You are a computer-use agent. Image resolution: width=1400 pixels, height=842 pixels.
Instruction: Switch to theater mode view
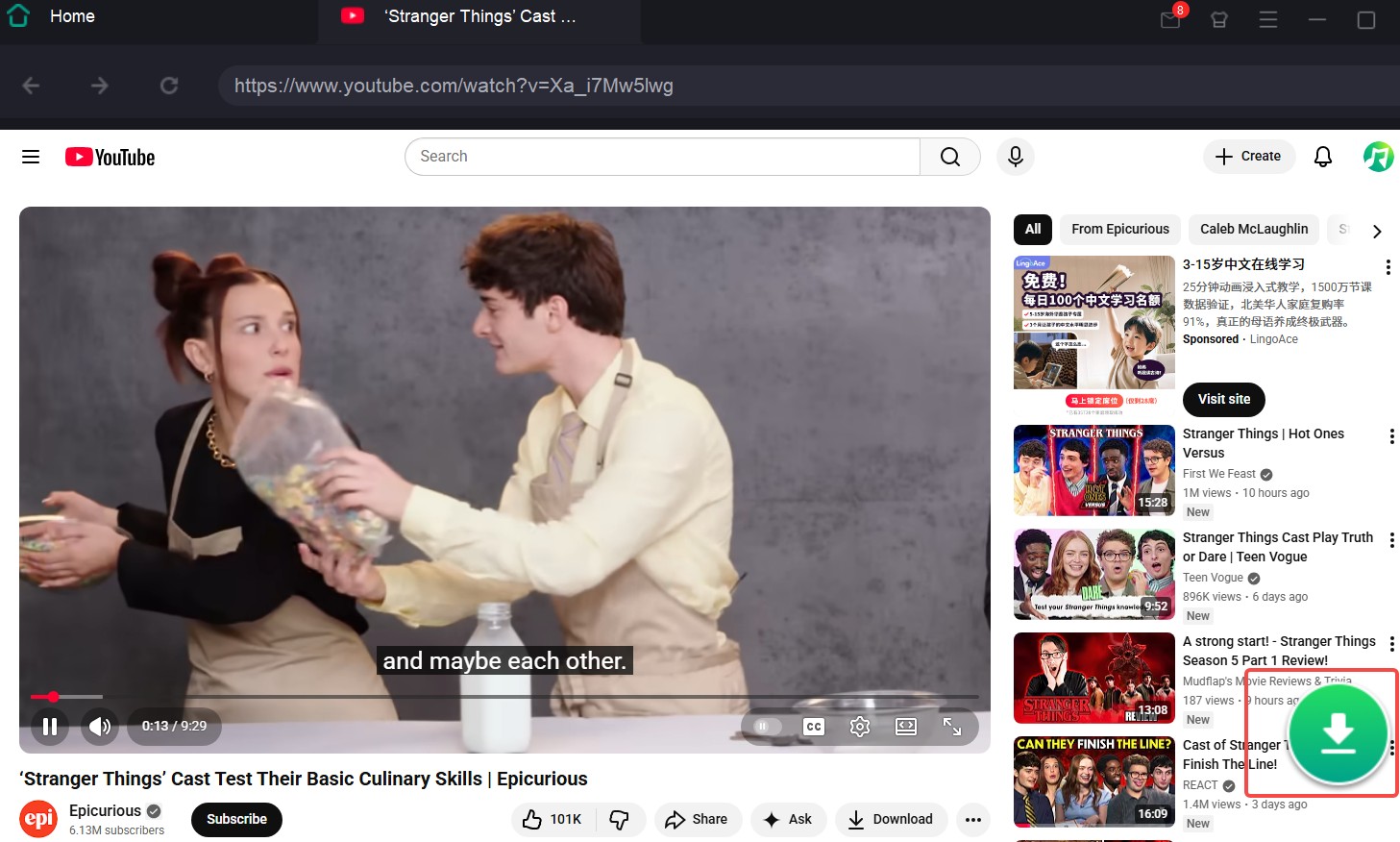coord(906,727)
